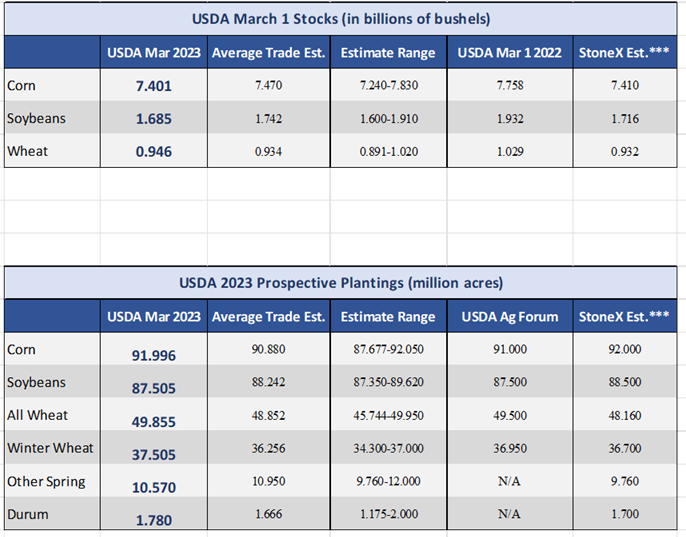Select the soybean plantings value 87.505
This screenshot has width=686, height=537.
pos(153,388)
